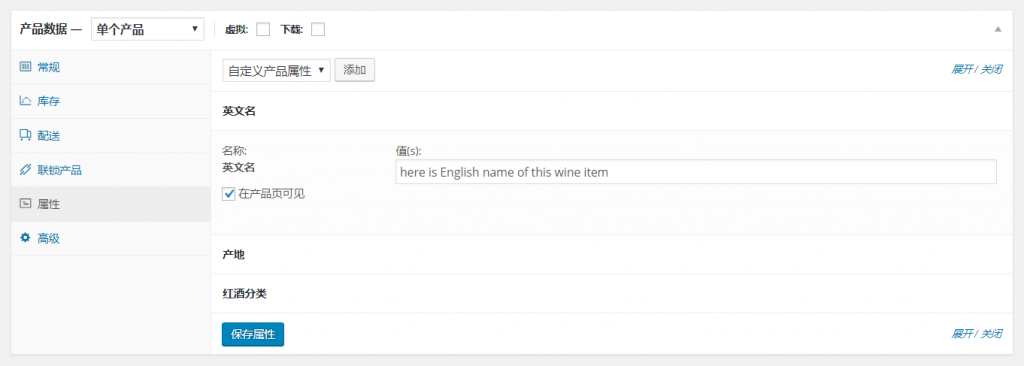Image resolution: width=1024 pixels, height=366 pixels.
Task: Collapse the 产品数据 panel with the triangle icon
Action: coord(997,29)
